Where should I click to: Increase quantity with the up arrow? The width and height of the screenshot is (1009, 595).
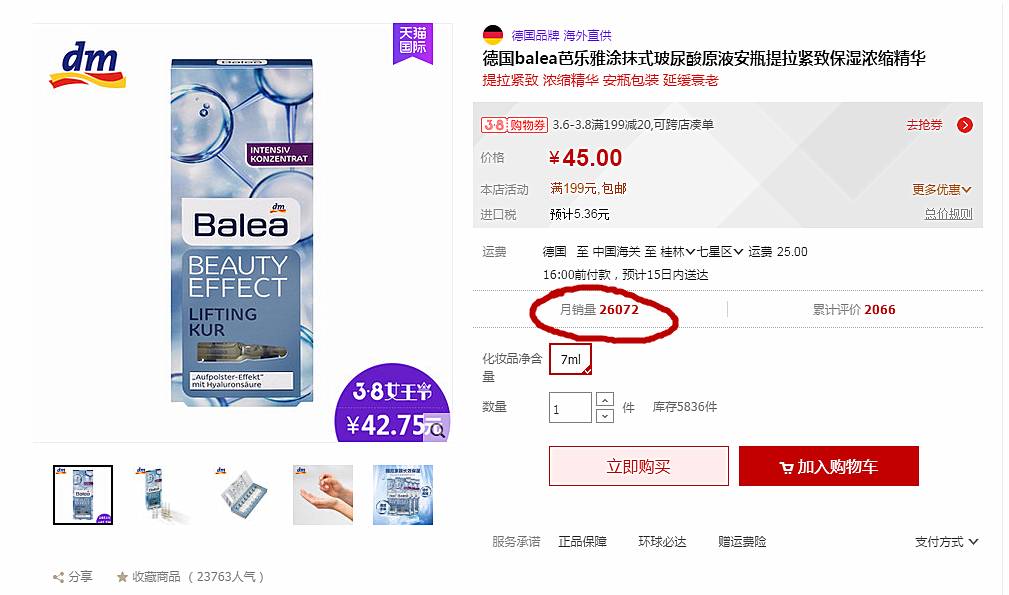(604, 399)
